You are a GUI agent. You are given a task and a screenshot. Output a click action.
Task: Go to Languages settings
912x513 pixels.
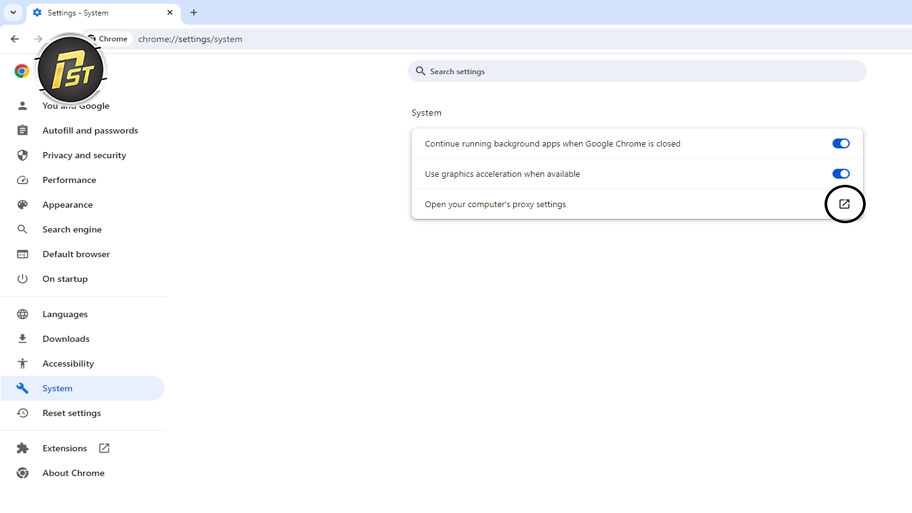pos(65,314)
